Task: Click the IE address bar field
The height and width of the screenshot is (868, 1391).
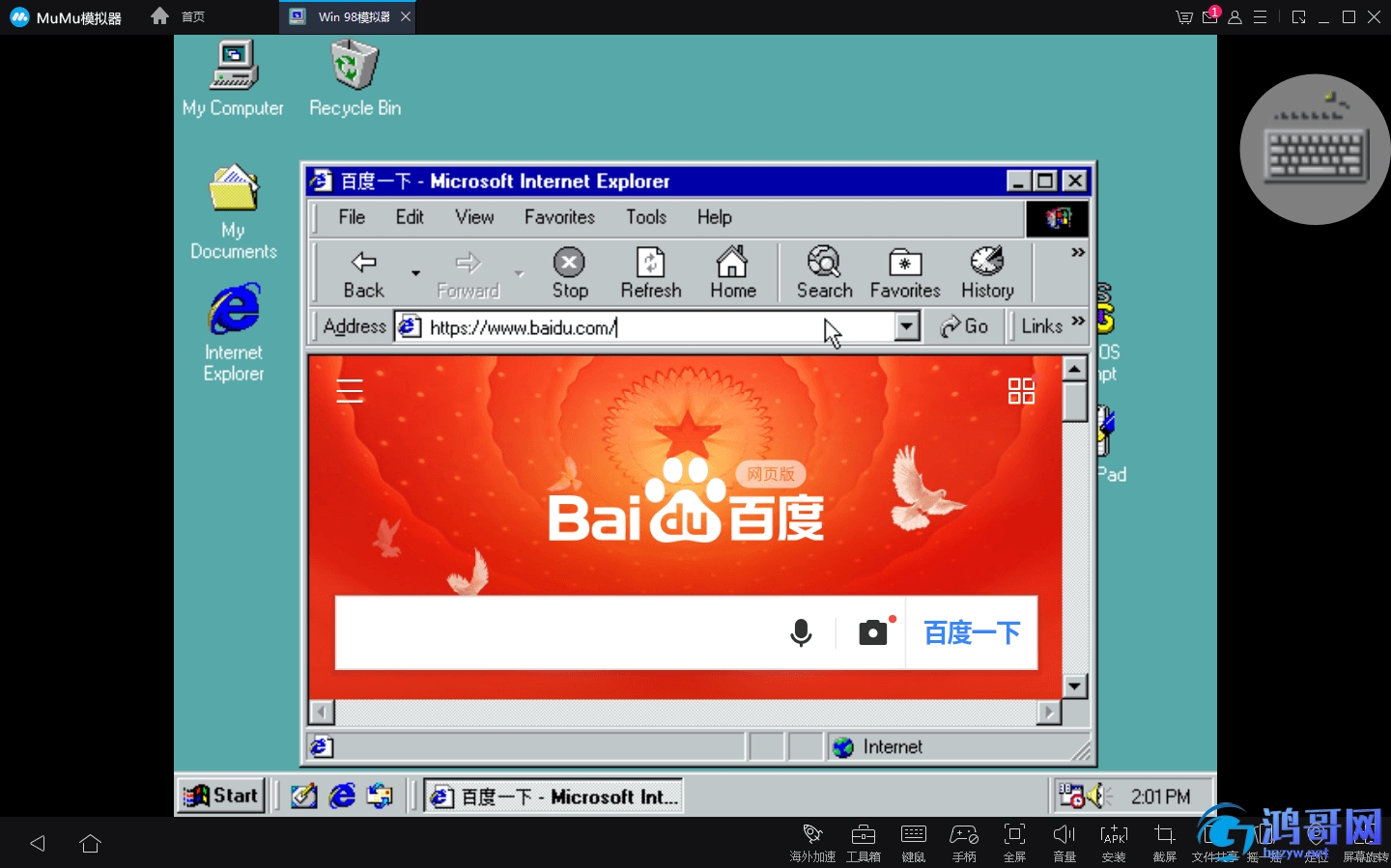Action: [x=645, y=327]
